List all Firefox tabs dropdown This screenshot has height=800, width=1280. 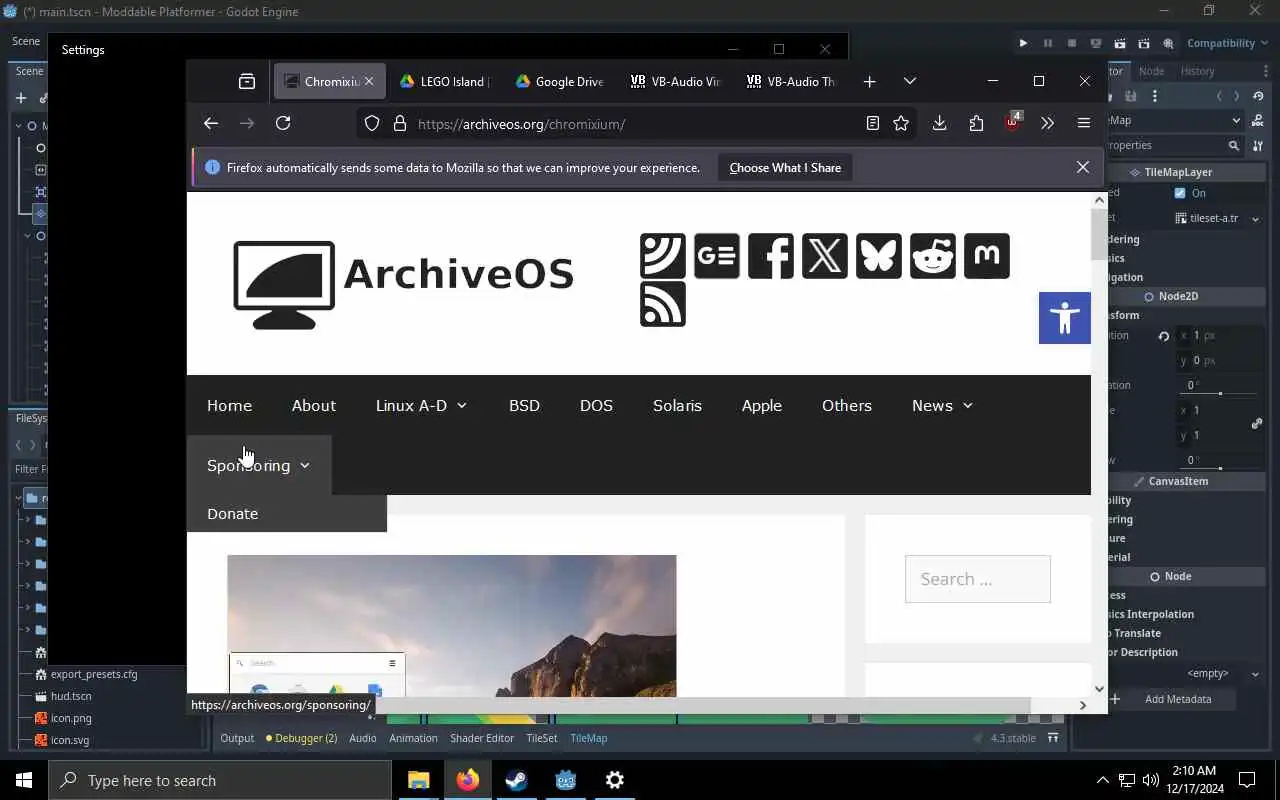tap(909, 81)
